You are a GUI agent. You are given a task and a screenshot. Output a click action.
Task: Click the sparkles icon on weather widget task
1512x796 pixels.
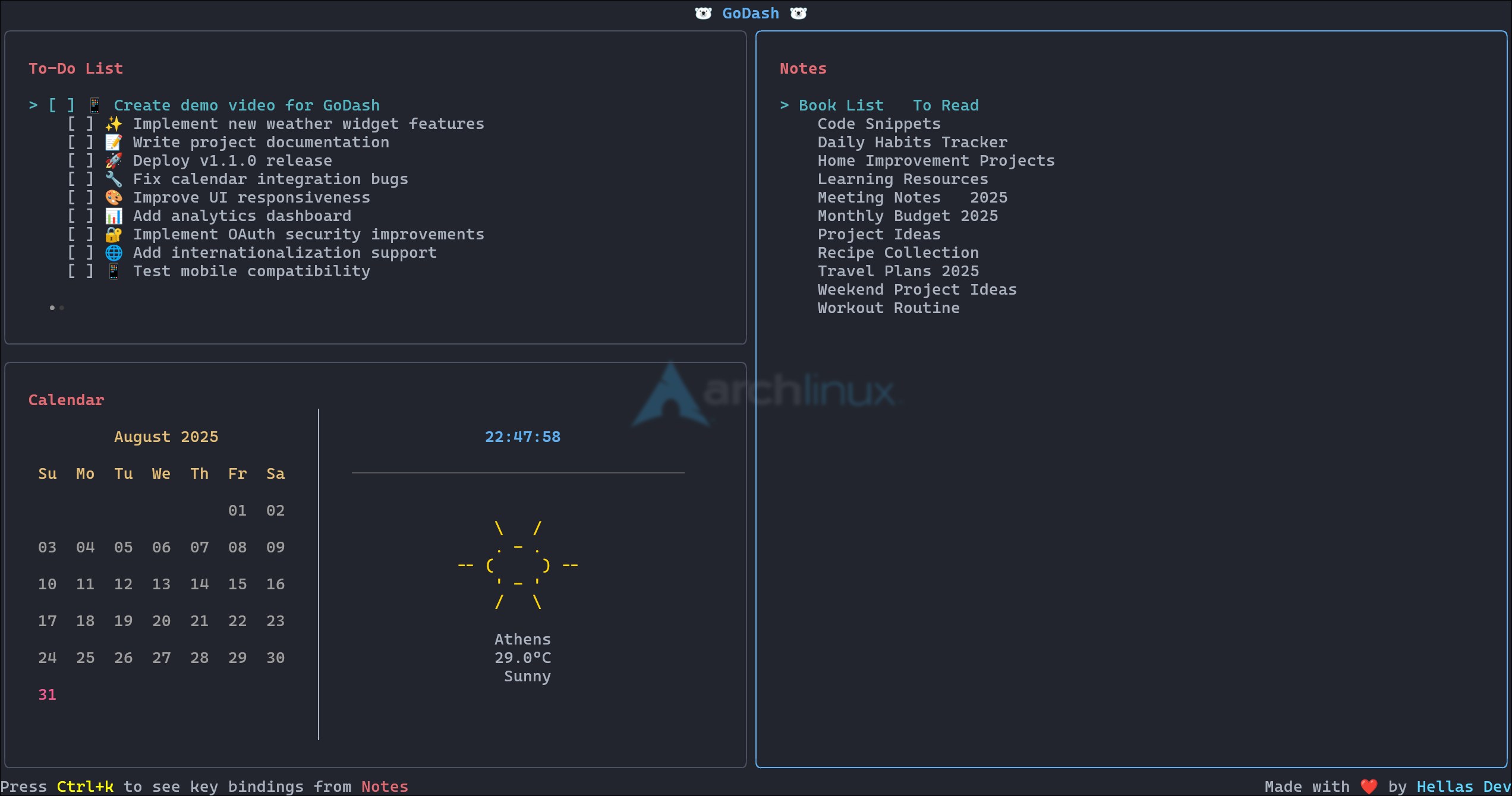click(x=114, y=124)
